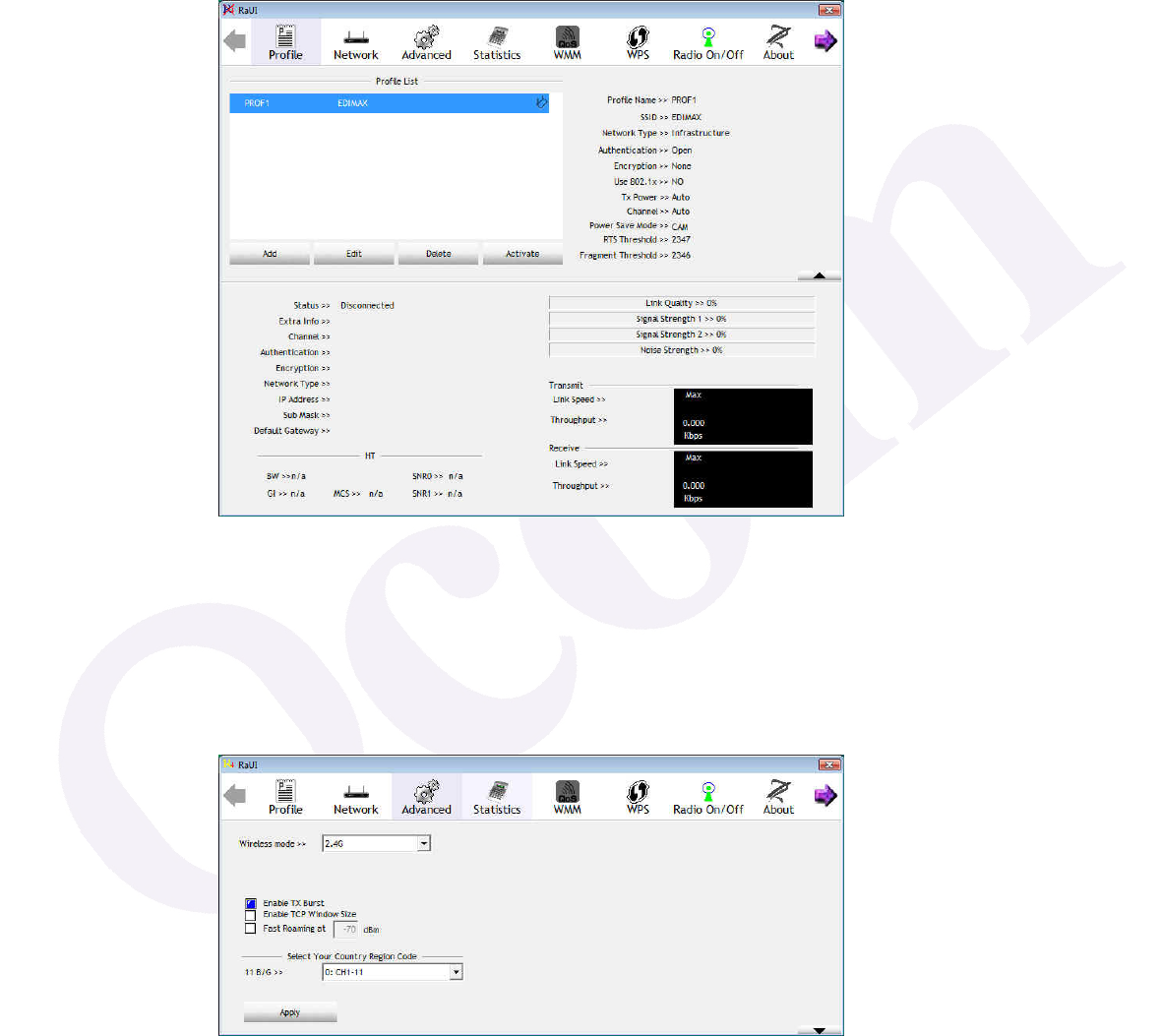
Task: Open About icon in lower RaUI window
Action: [778, 797]
